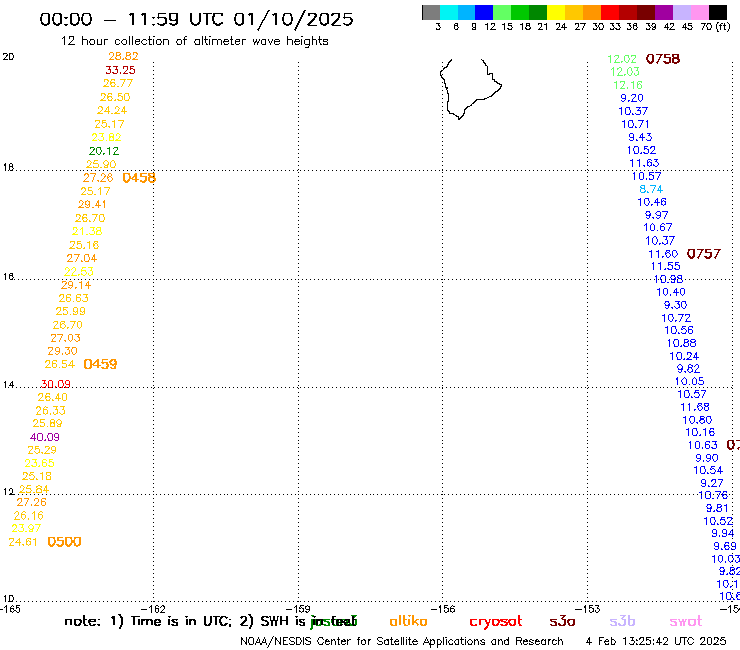Image resolution: width=740 pixels, height=650 pixels.
Task: Select the 11.63 wave height reading
Action: [x=644, y=163]
